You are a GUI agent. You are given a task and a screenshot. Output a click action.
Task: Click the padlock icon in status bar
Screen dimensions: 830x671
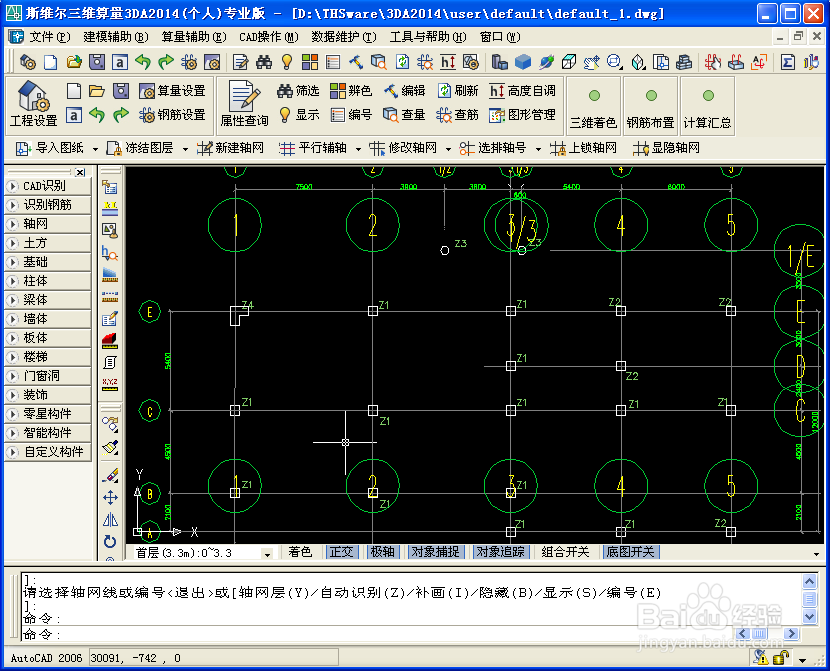[780, 658]
